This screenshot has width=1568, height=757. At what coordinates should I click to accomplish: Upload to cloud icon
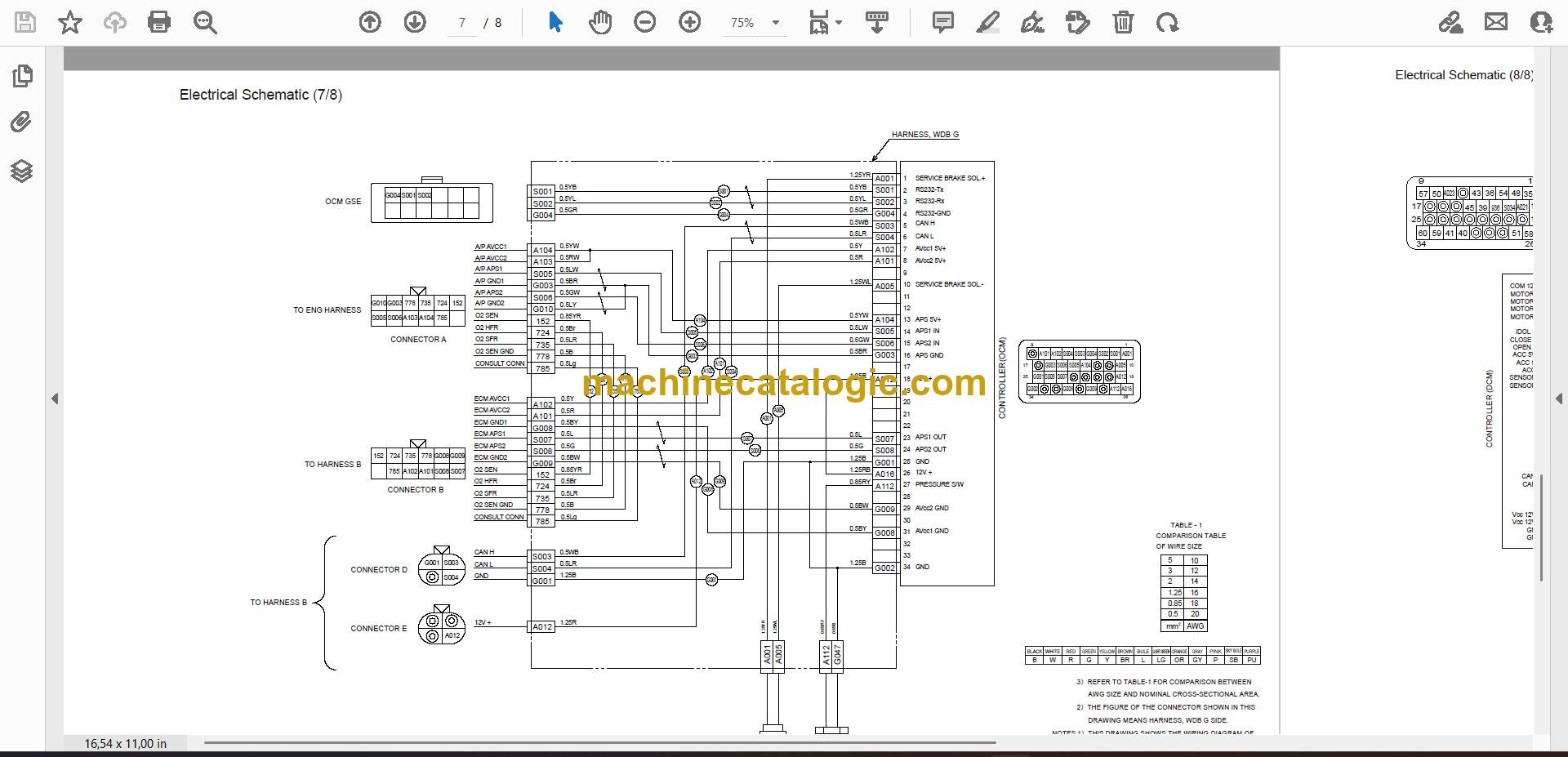tap(114, 22)
